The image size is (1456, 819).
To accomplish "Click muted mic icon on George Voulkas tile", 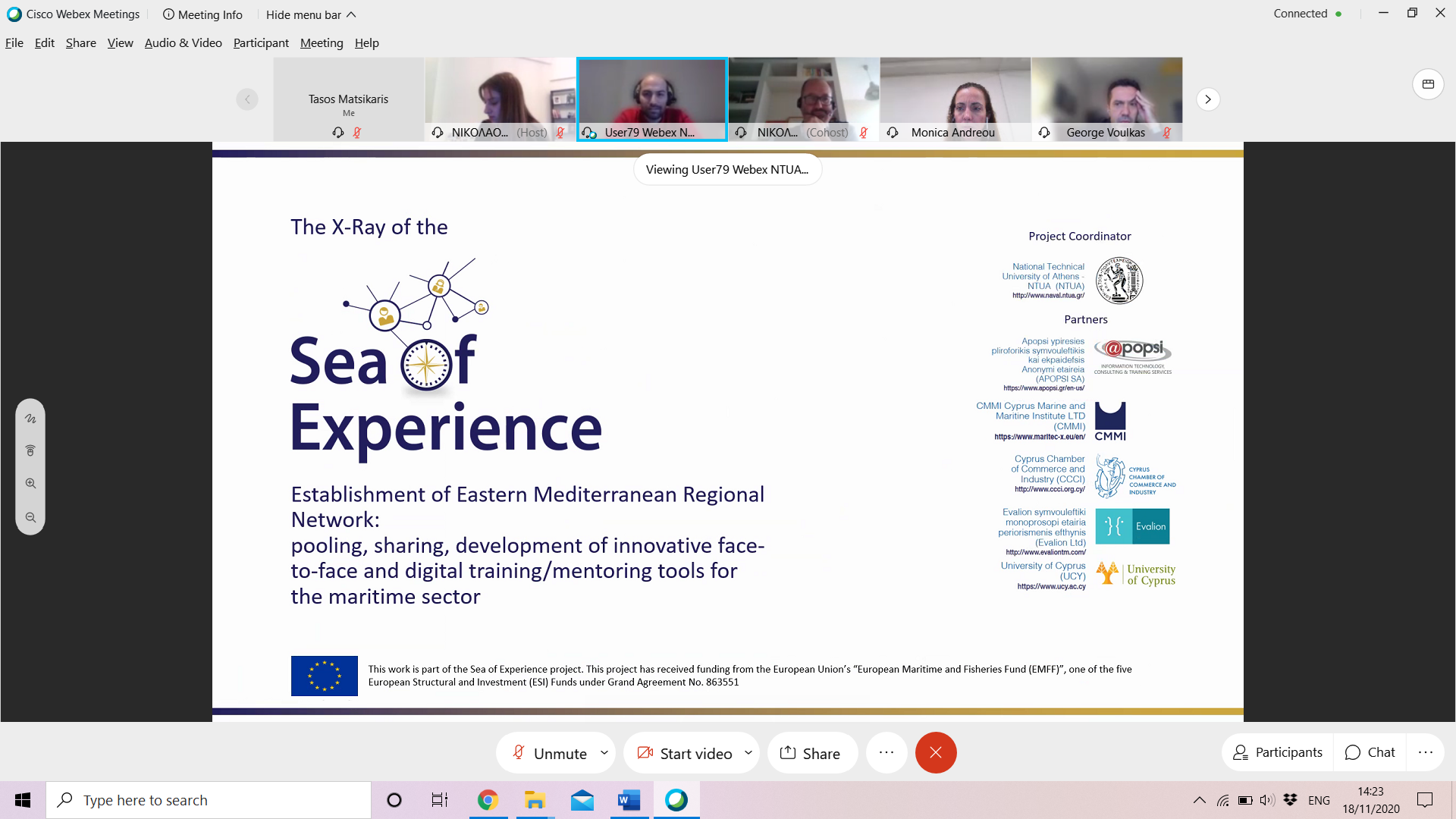I will click(1167, 133).
